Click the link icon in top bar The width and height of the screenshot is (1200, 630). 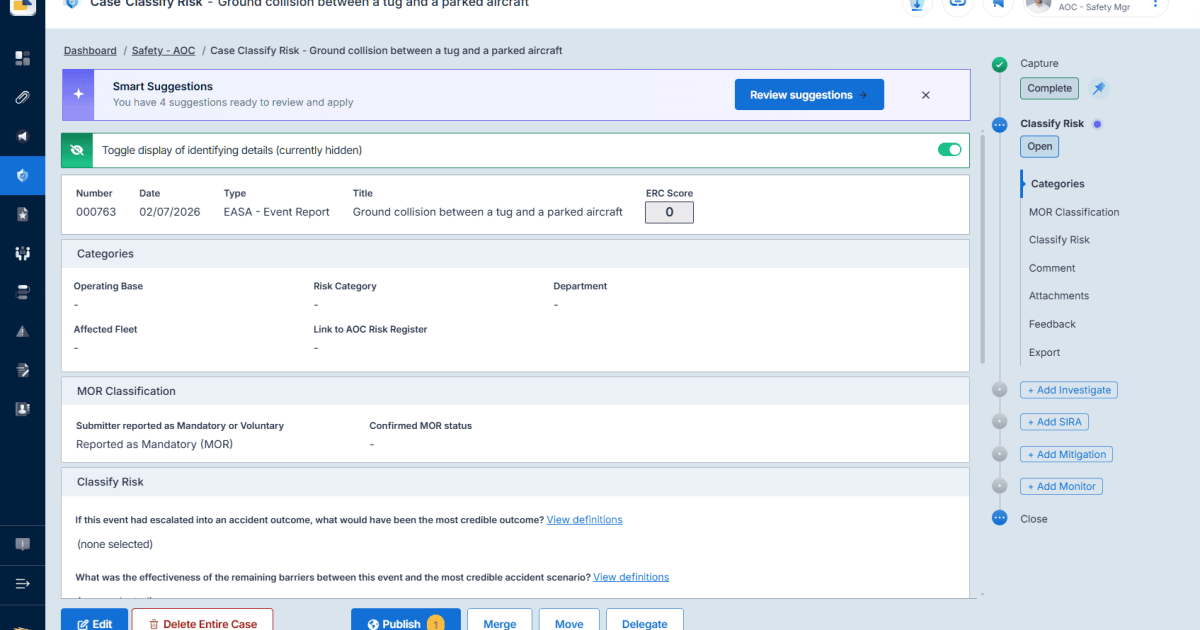tap(957, 4)
